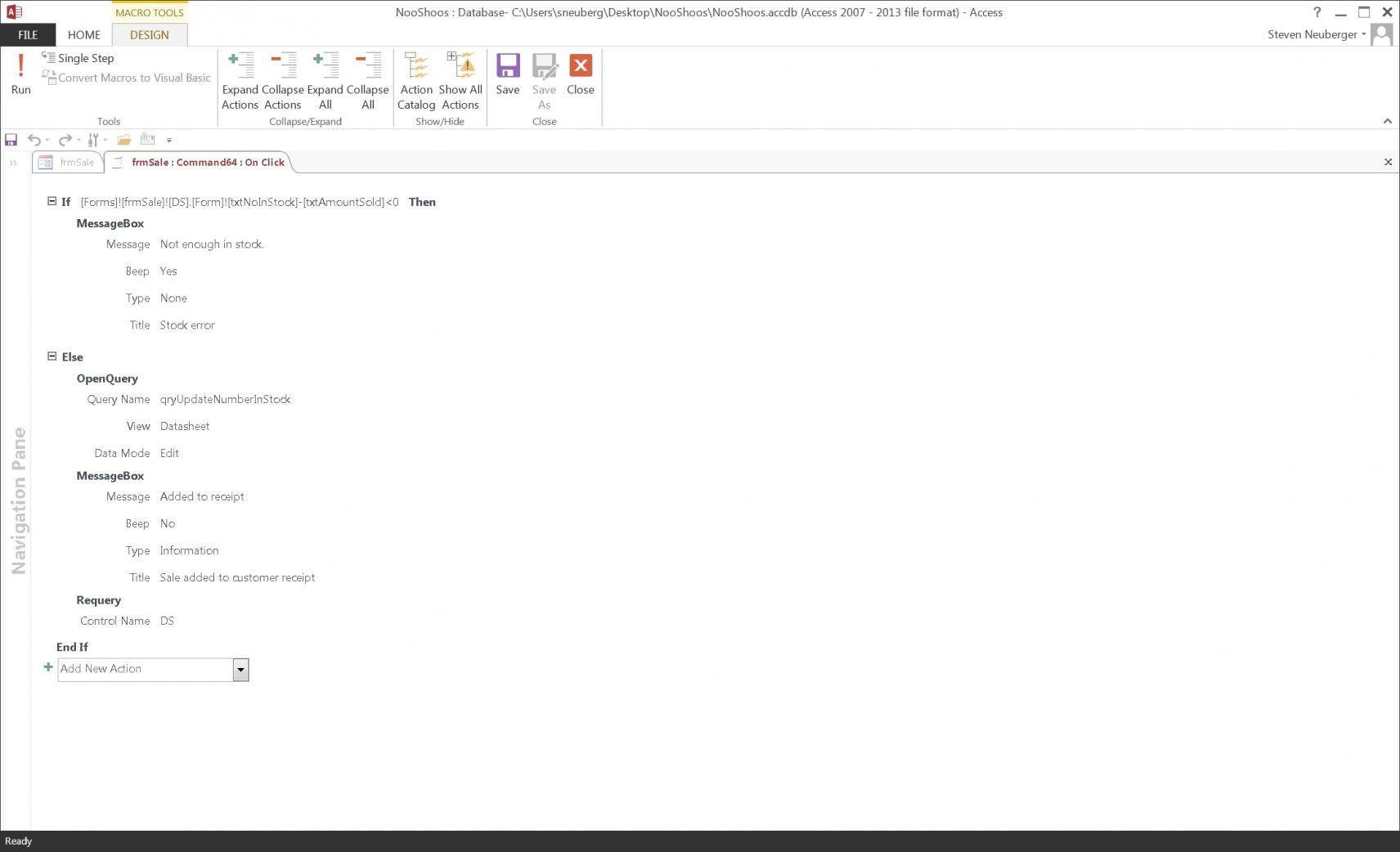Click the View value 'Datasheet'
The height and width of the screenshot is (852, 1400).
(185, 427)
